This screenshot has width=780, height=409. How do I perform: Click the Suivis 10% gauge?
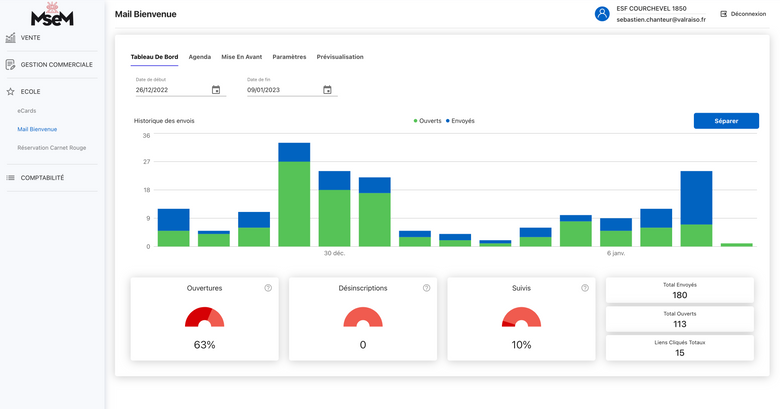click(x=521, y=317)
